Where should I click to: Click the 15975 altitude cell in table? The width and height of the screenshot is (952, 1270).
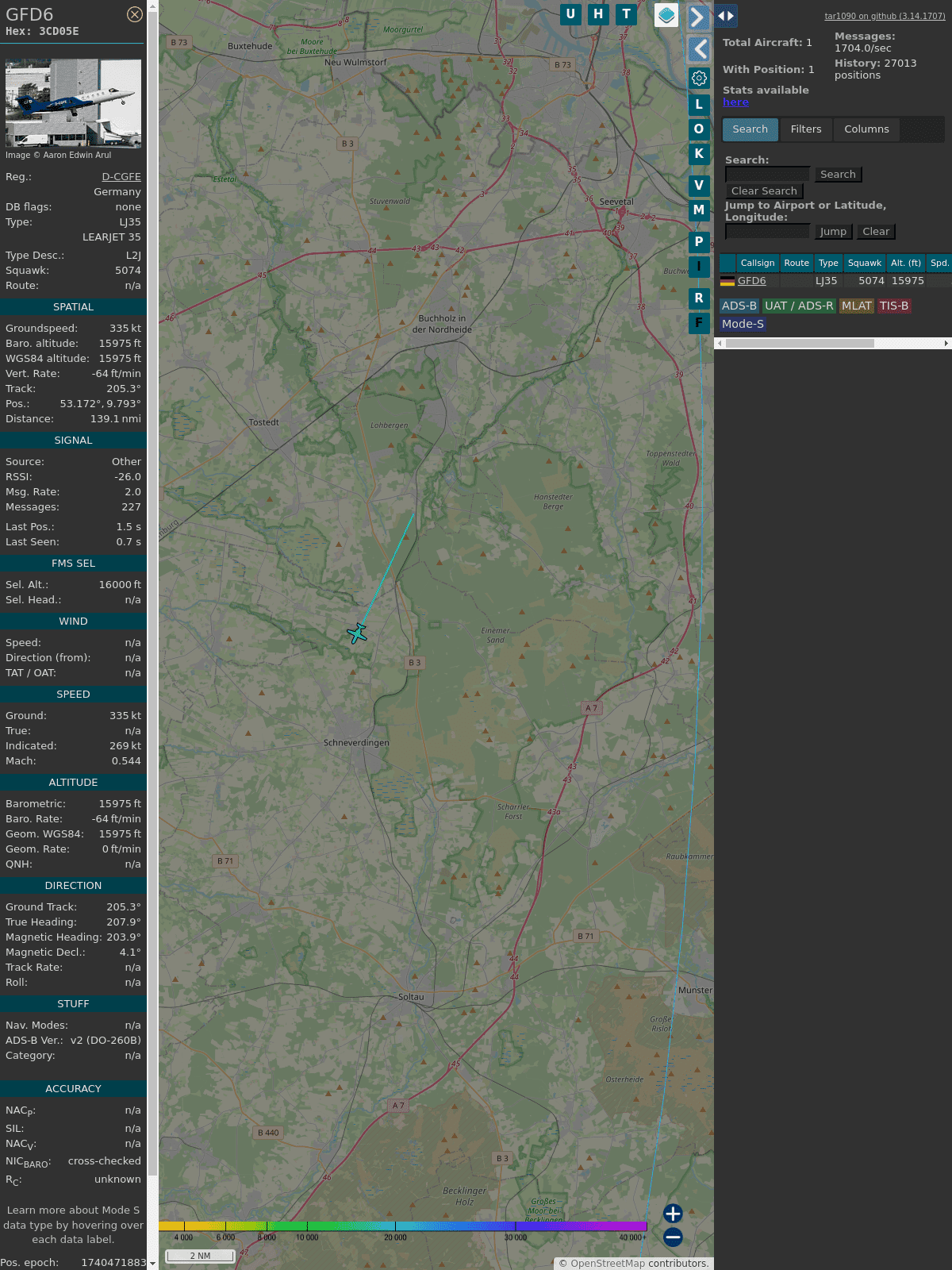908,281
